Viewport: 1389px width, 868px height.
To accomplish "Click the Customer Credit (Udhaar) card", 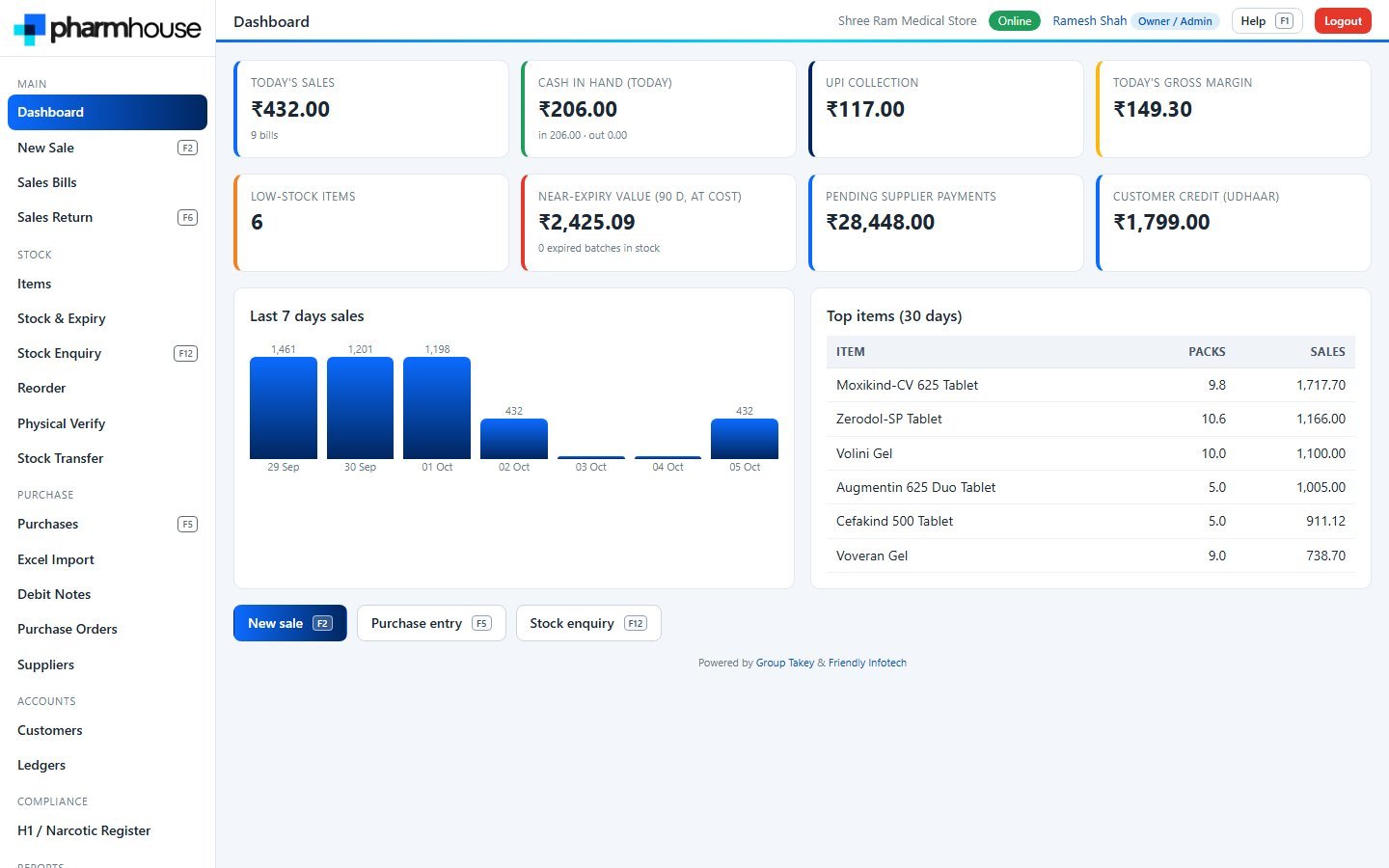I will coord(1234,223).
